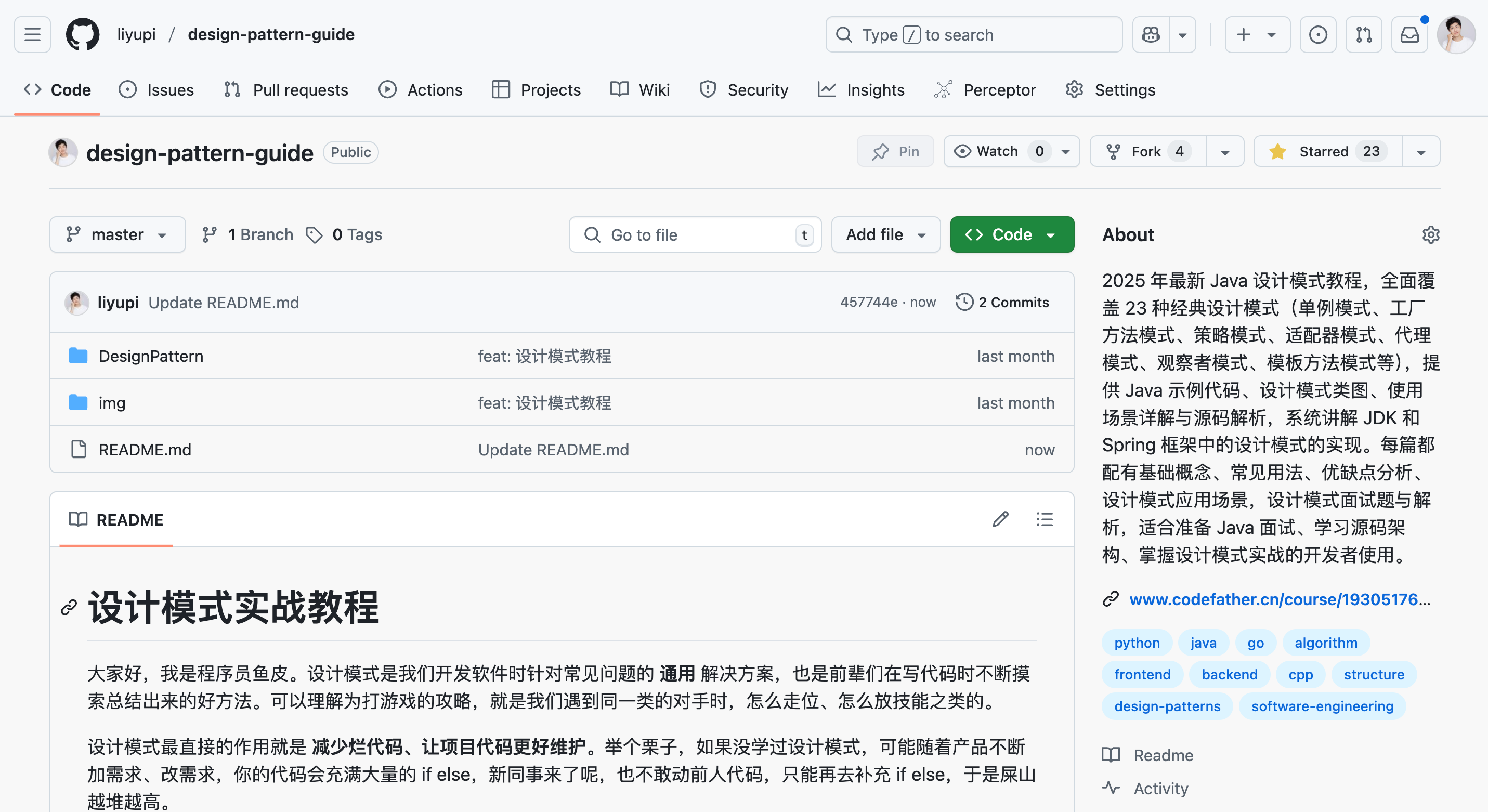The image size is (1488, 812).
Task: Open the issues icon in top bar
Action: point(1317,35)
